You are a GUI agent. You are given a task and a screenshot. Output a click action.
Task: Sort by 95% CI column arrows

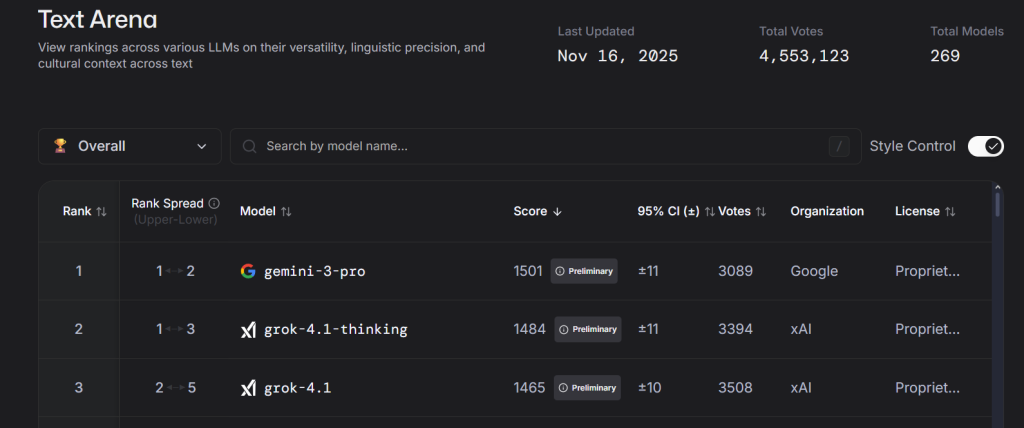pyautogui.click(x=709, y=211)
